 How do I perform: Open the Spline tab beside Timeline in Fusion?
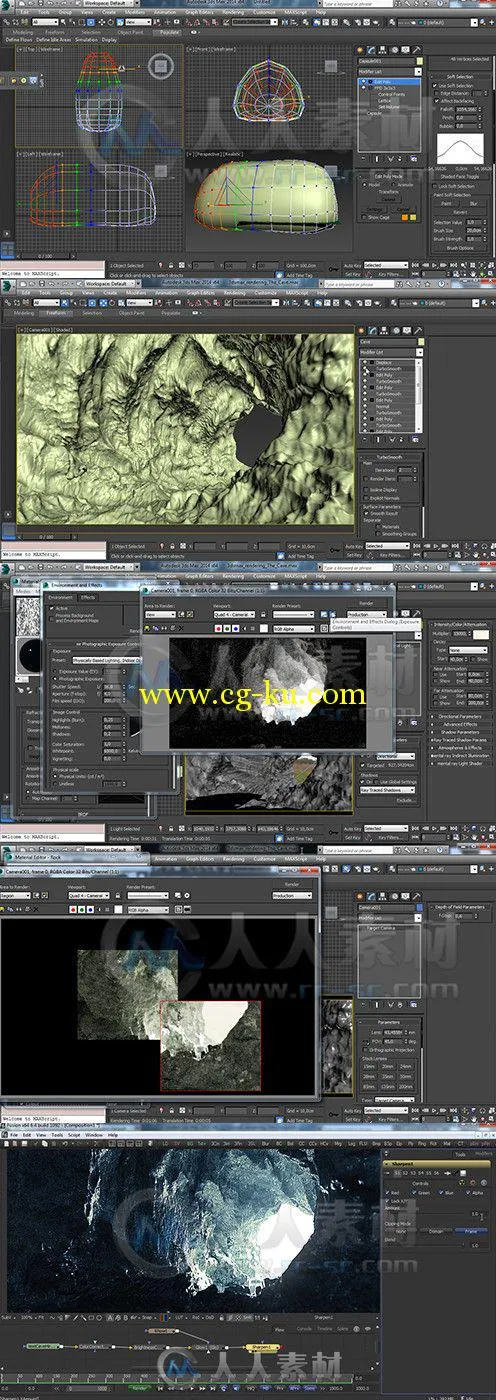342,1328
